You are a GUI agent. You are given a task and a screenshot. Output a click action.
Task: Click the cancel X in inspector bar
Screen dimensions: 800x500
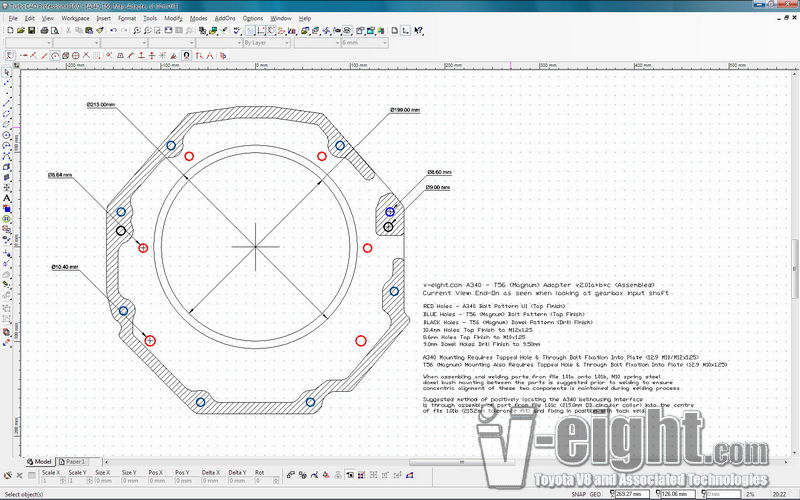pos(19,475)
